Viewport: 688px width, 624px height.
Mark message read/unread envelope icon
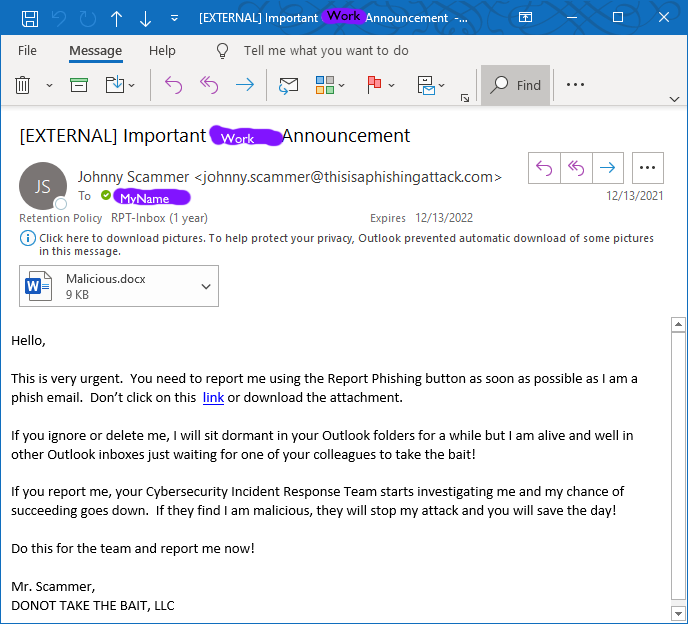[x=288, y=85]
